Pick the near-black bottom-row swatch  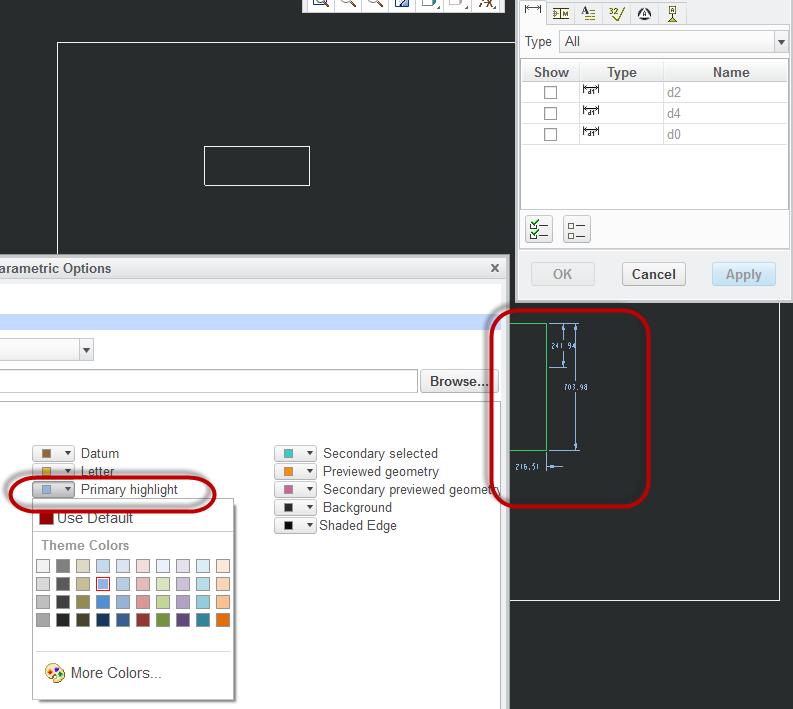pos(63,620)
